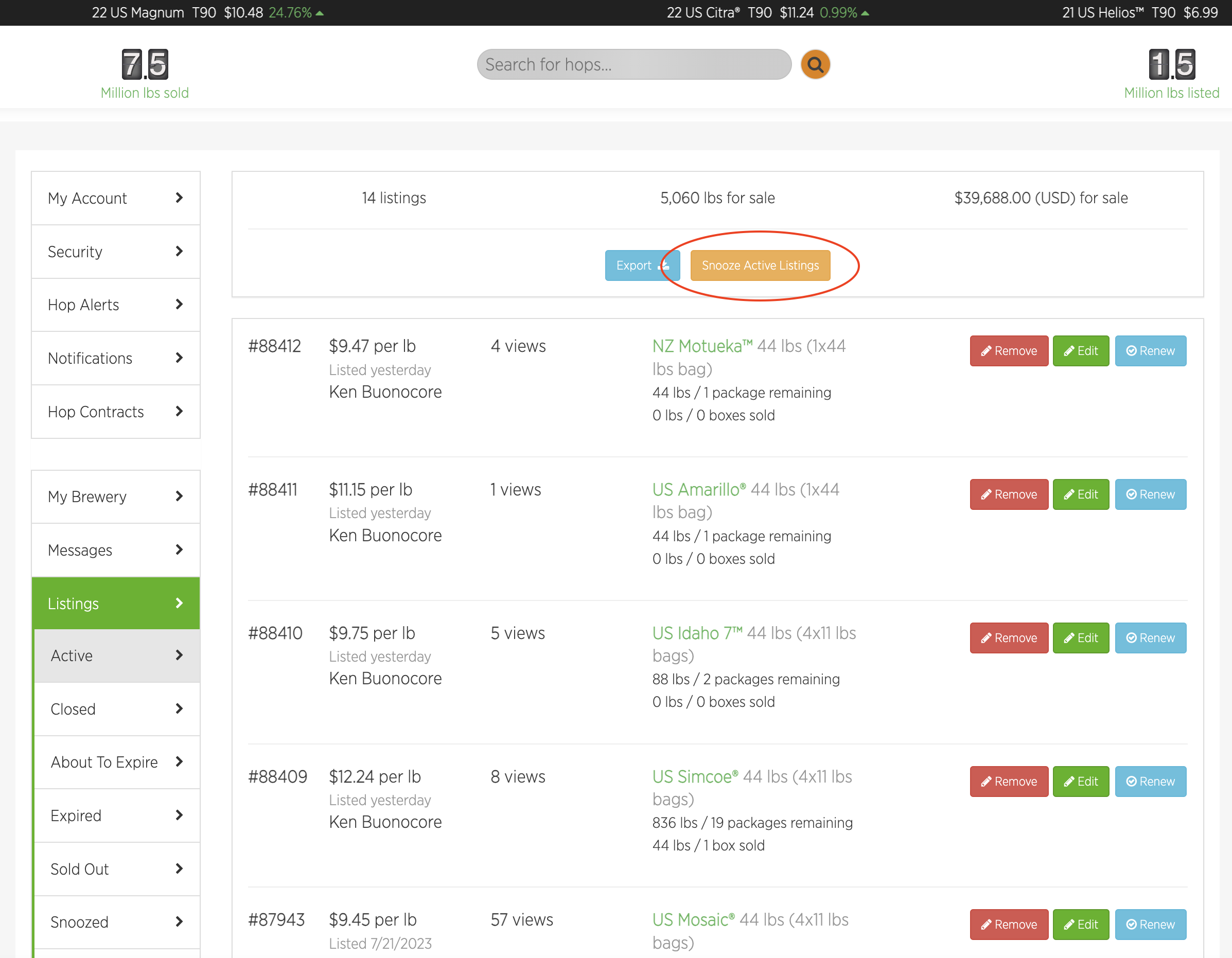Expand the Expired listings chevron
1232x958 pixels.
point(180,815)
